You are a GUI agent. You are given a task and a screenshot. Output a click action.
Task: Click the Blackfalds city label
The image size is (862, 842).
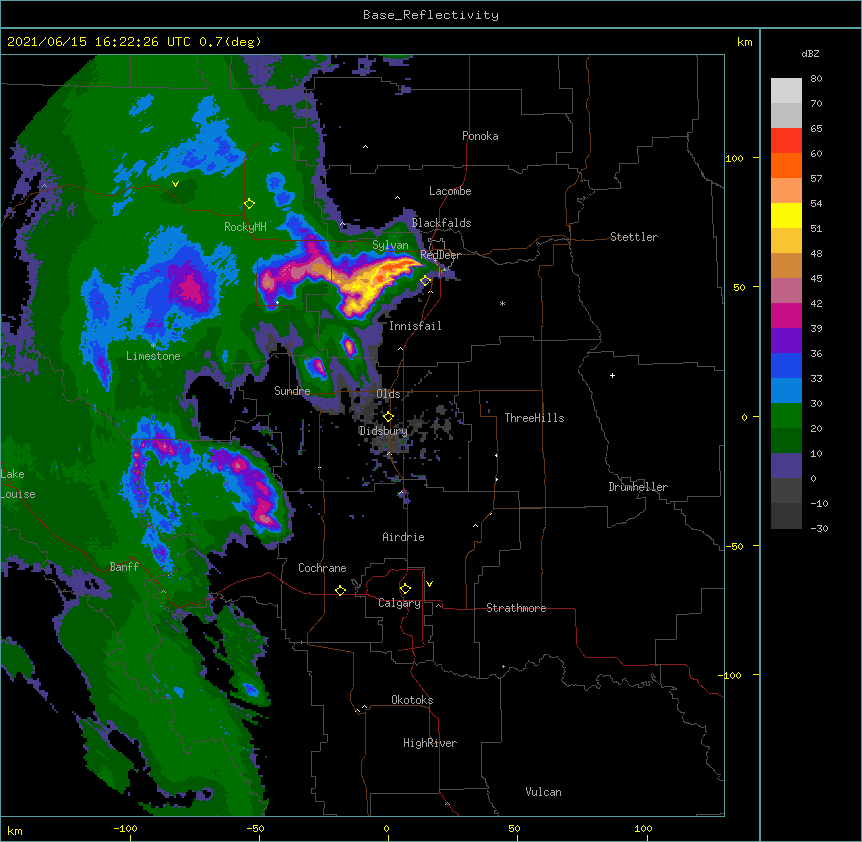(441, 223)
